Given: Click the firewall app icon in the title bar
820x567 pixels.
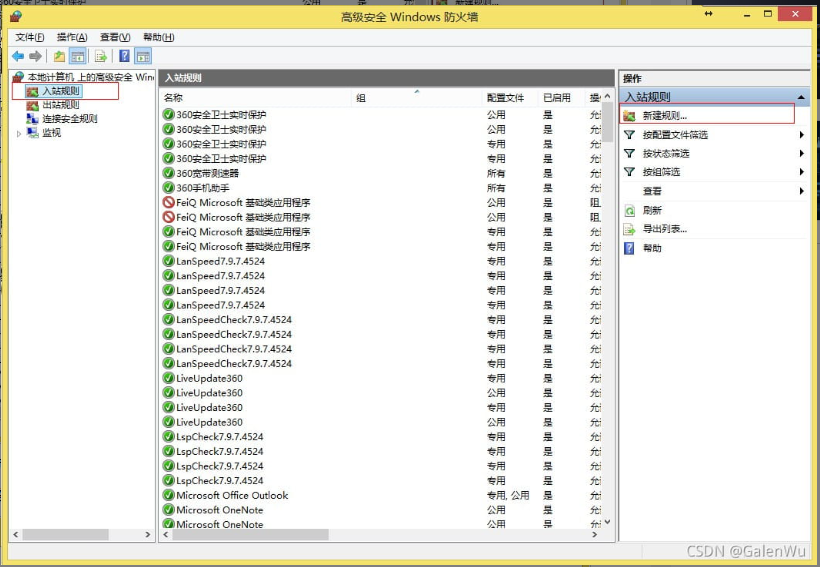Looking at the screenshot, I should (x=16, y=16).
